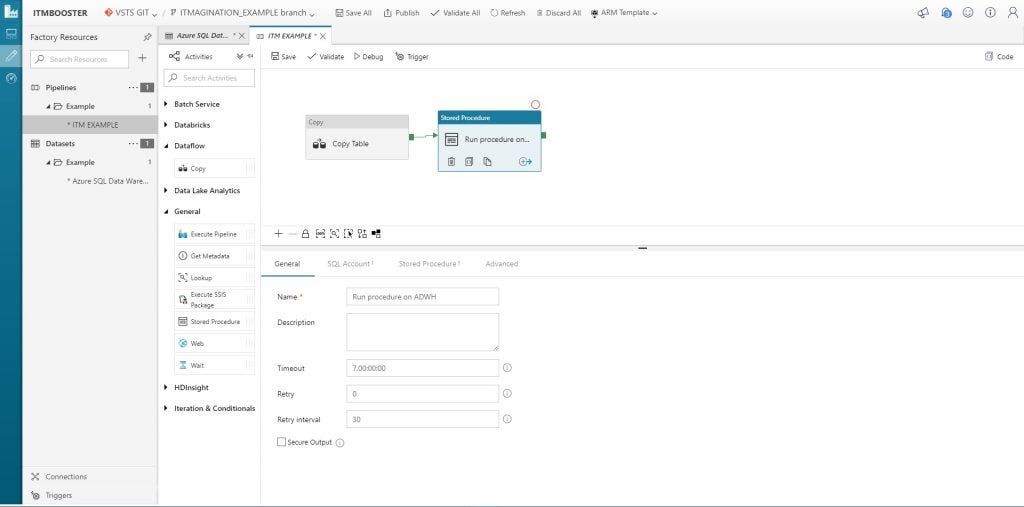Switch to the Stored Procedure properties tab
Image resolution: width=1024 pixels, height=507 pixels.
(x=429, y=264)
